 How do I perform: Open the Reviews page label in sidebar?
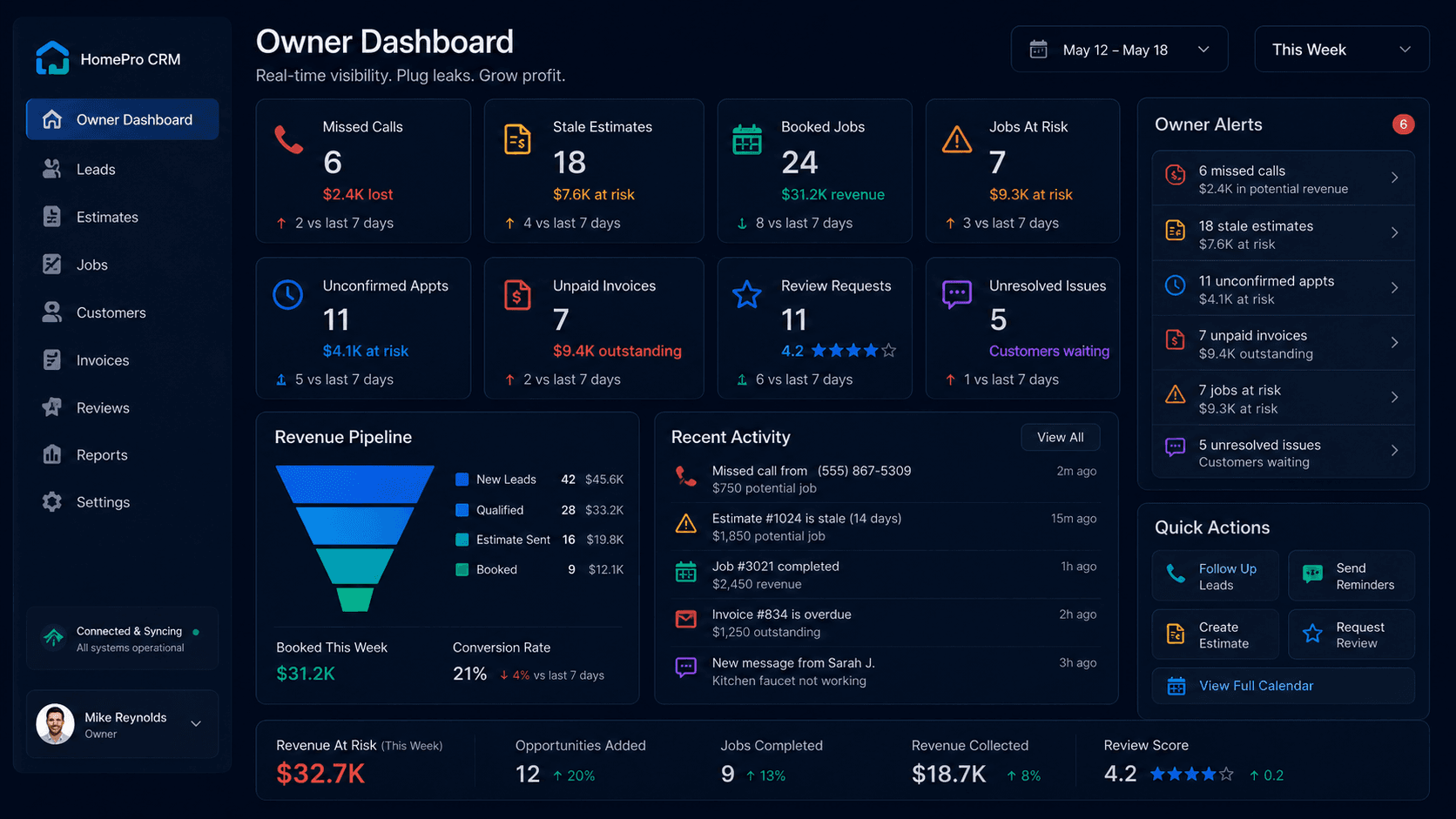(103, 407)
